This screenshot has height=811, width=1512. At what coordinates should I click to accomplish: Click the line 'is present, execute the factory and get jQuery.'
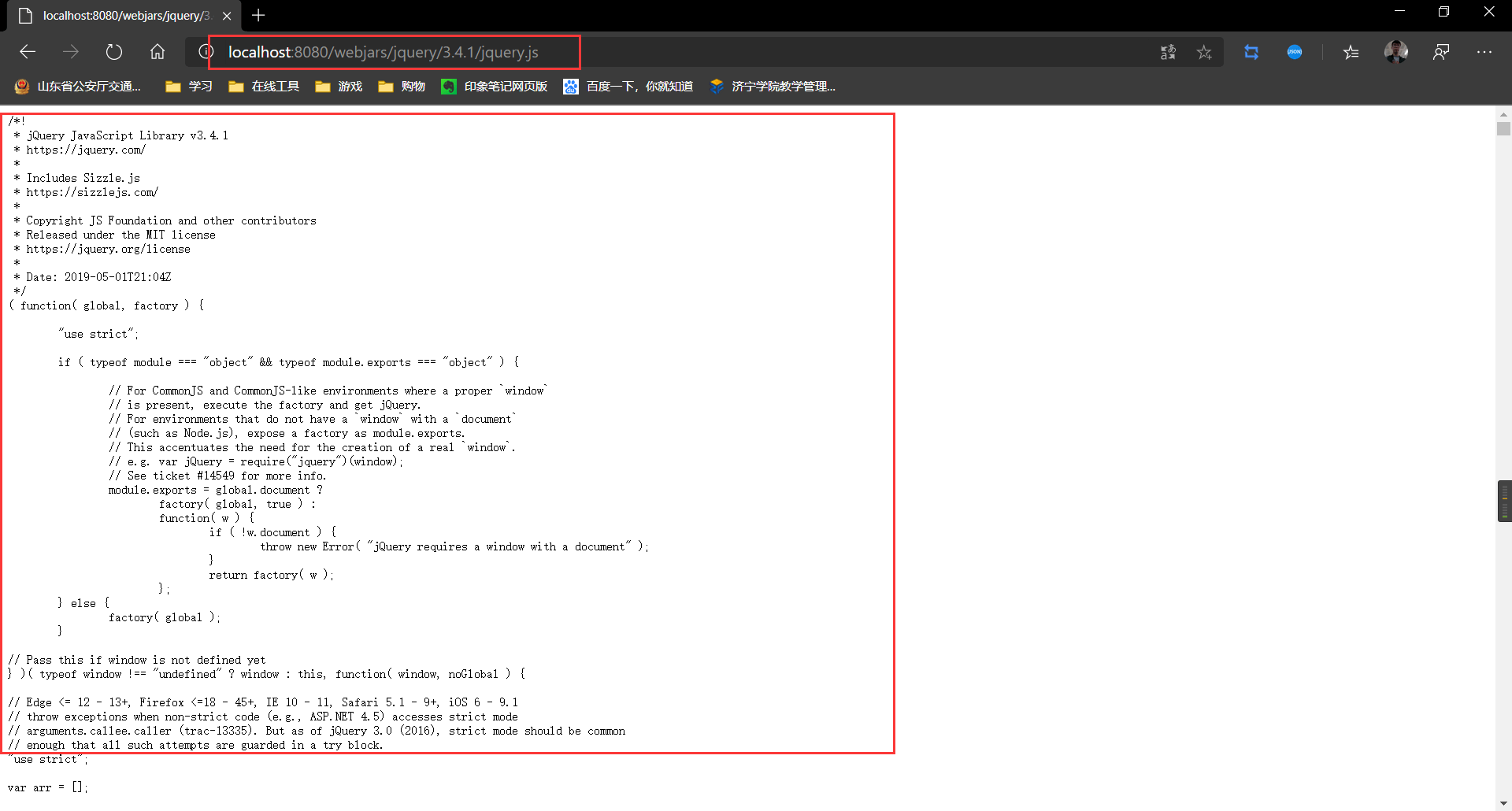click(x=265, y=405)
